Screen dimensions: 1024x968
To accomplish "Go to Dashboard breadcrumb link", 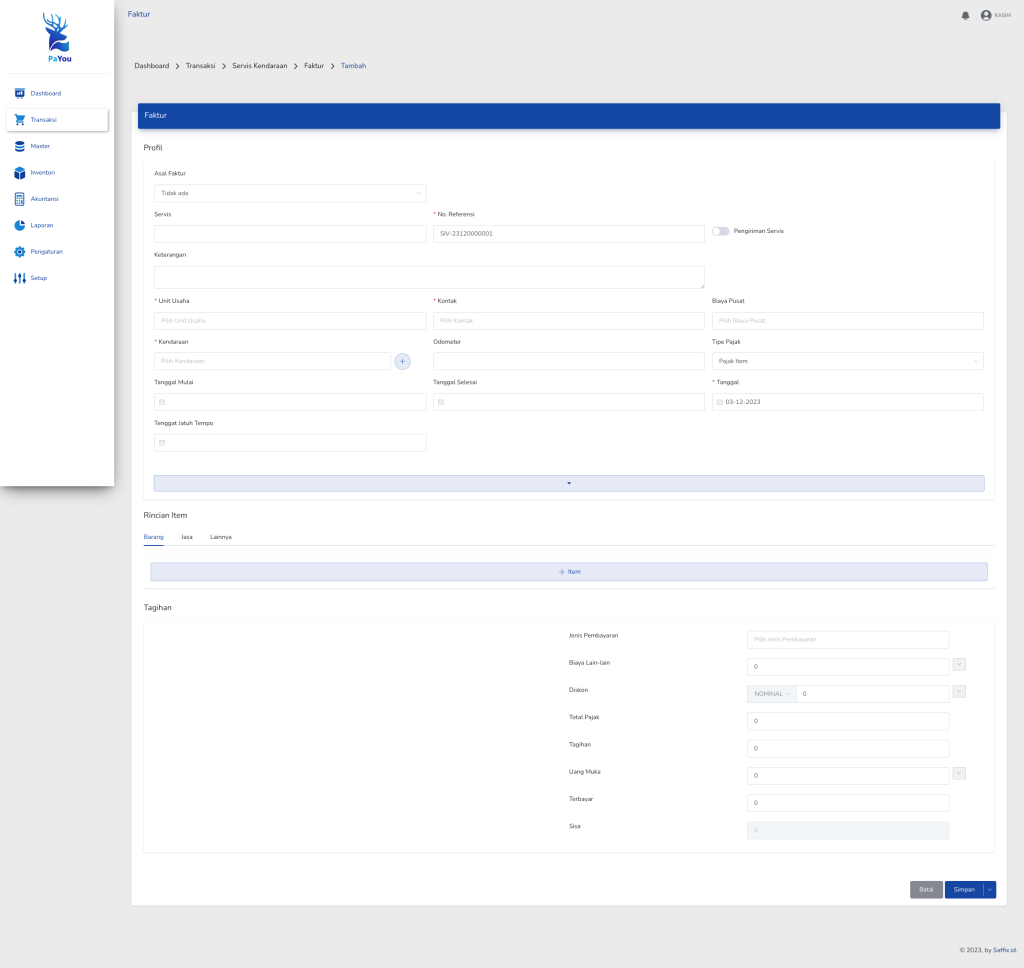I will pyautogui.click(x=152, y=66).
